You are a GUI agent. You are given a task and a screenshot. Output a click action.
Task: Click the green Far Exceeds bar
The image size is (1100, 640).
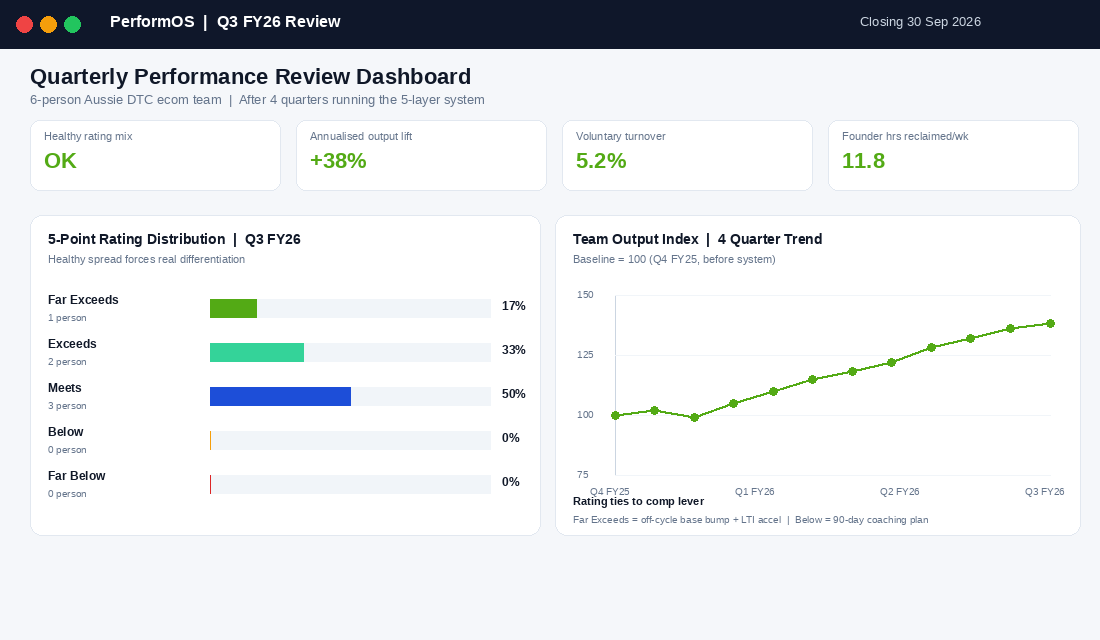click(234, 308)
